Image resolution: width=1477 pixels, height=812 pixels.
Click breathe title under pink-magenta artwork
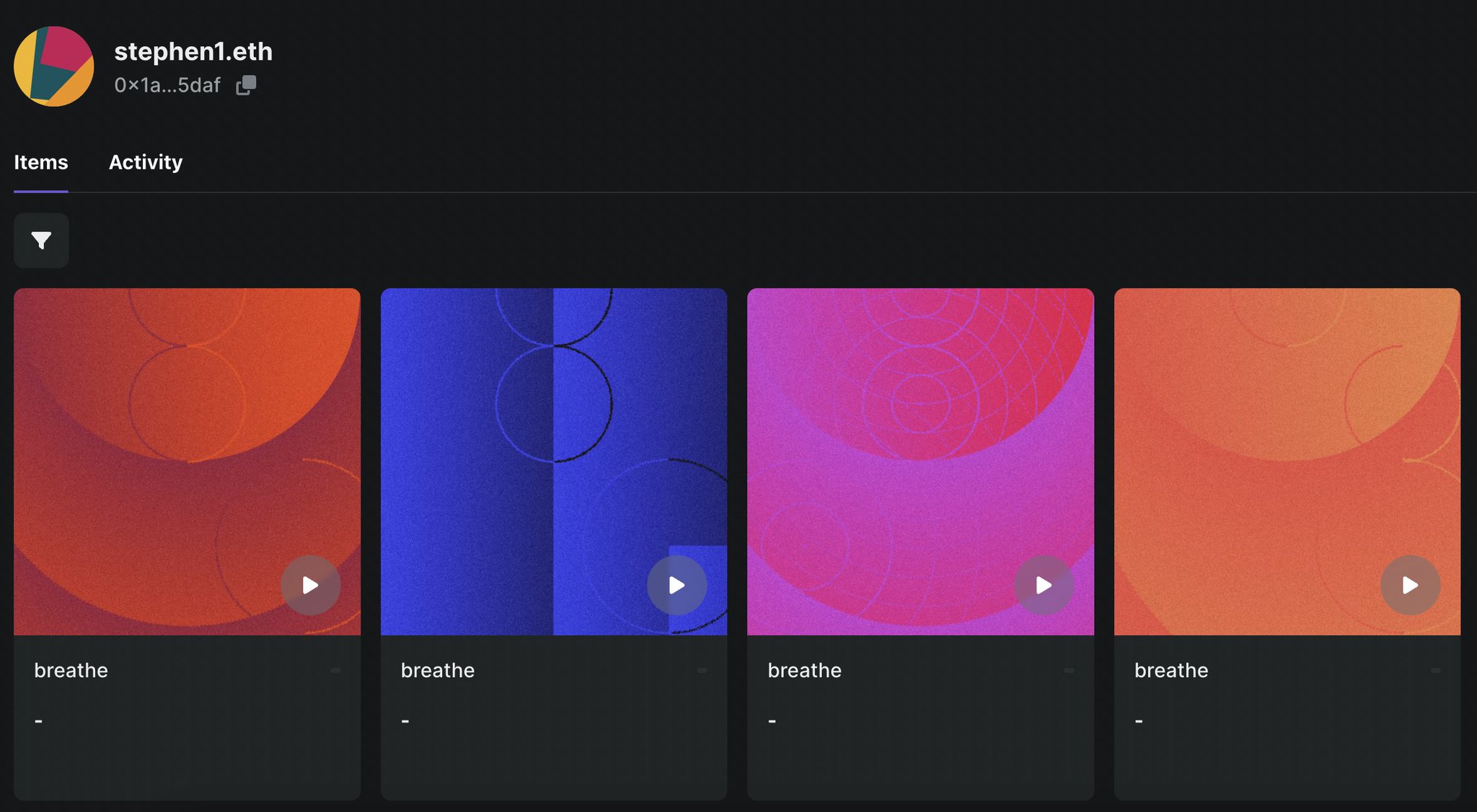pos(804,671)
